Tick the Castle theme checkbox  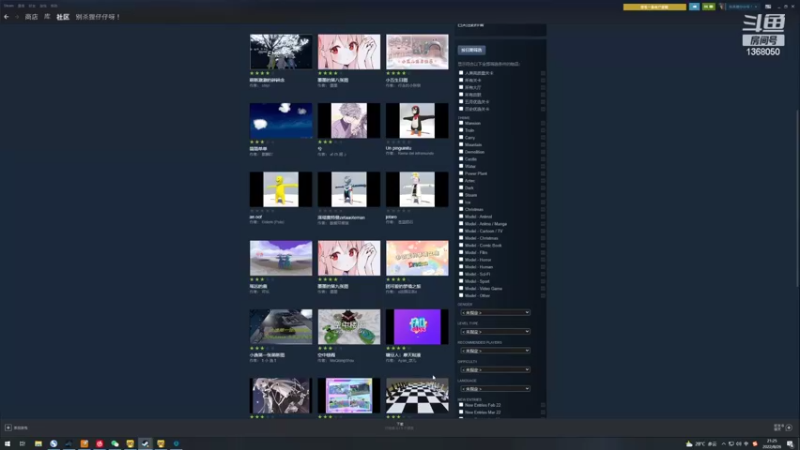461,159
